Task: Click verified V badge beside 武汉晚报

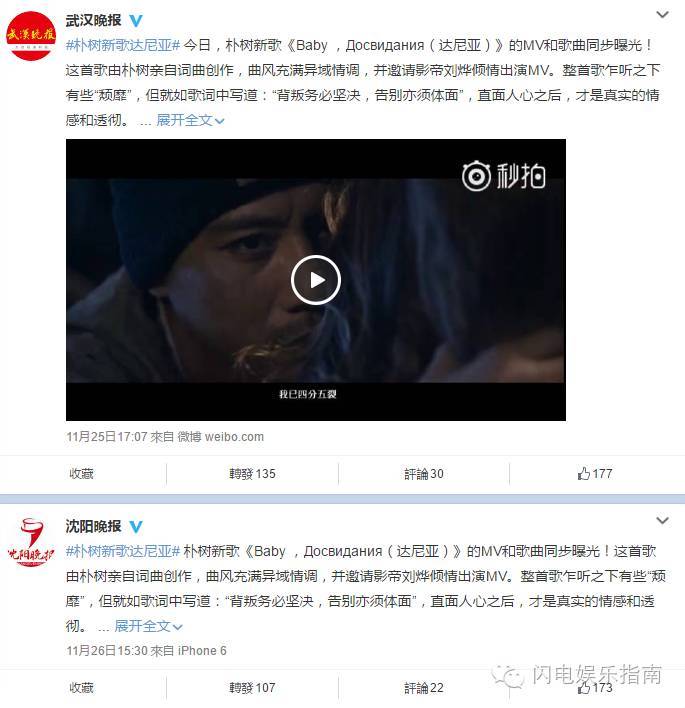Action: pyautogui.click(x=136, y=20)
